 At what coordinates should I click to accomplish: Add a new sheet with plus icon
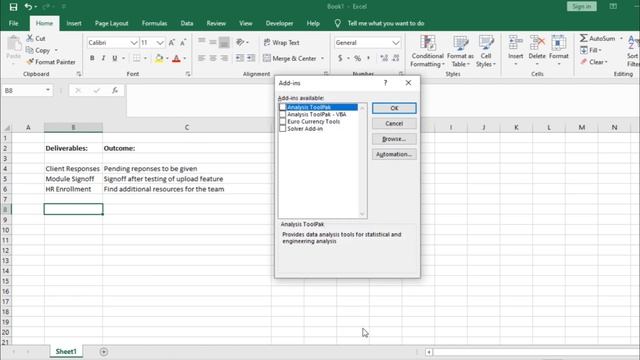click(104, 351)
